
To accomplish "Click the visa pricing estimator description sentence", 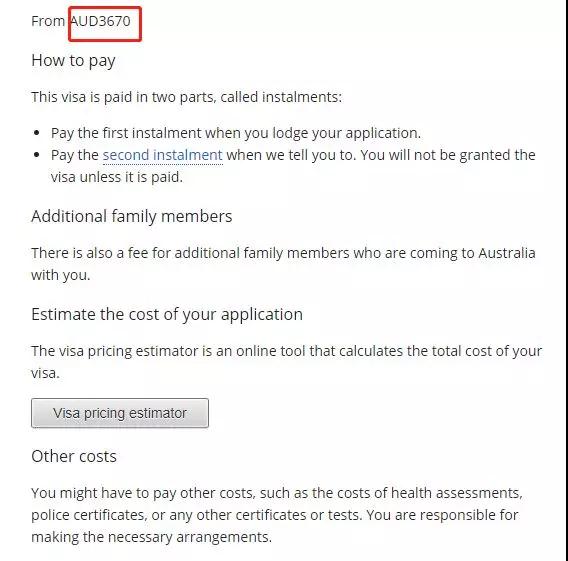I will [287, 362].
